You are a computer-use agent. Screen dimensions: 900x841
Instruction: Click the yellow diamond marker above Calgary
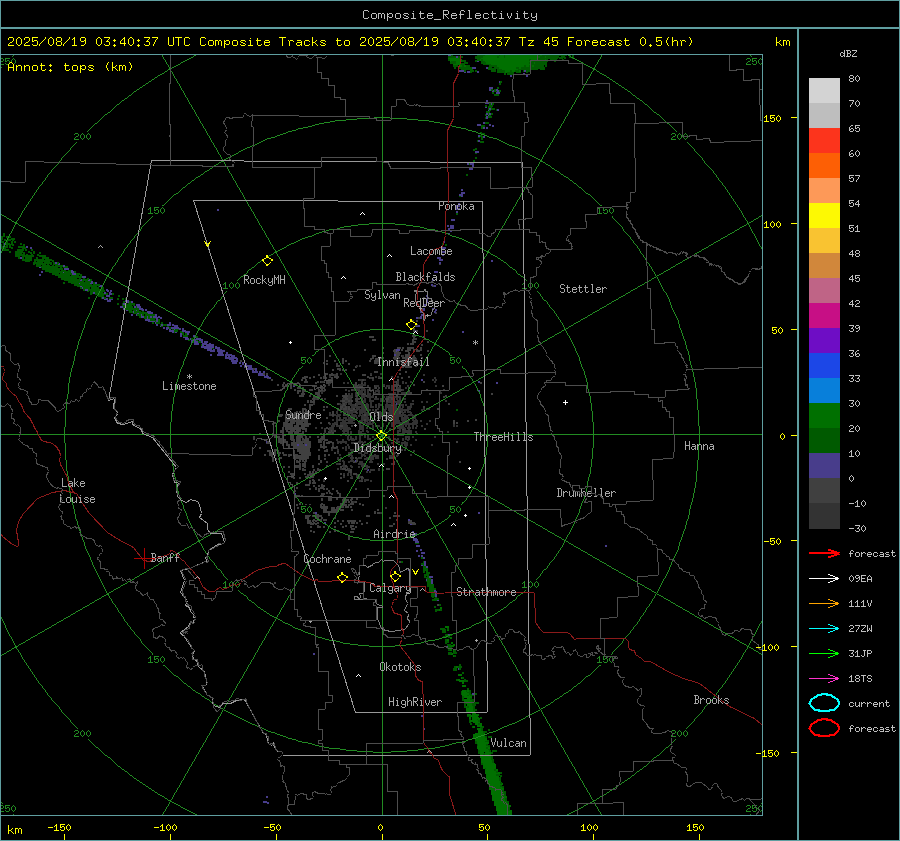(x=395, y=576)
